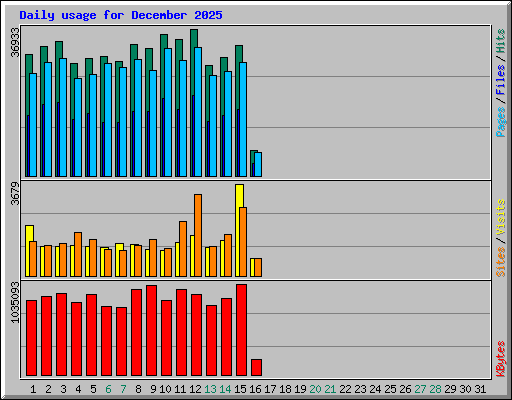Click the short cyan pages bar for day 16
Viewport: 512px width, 400px height.
258,164
